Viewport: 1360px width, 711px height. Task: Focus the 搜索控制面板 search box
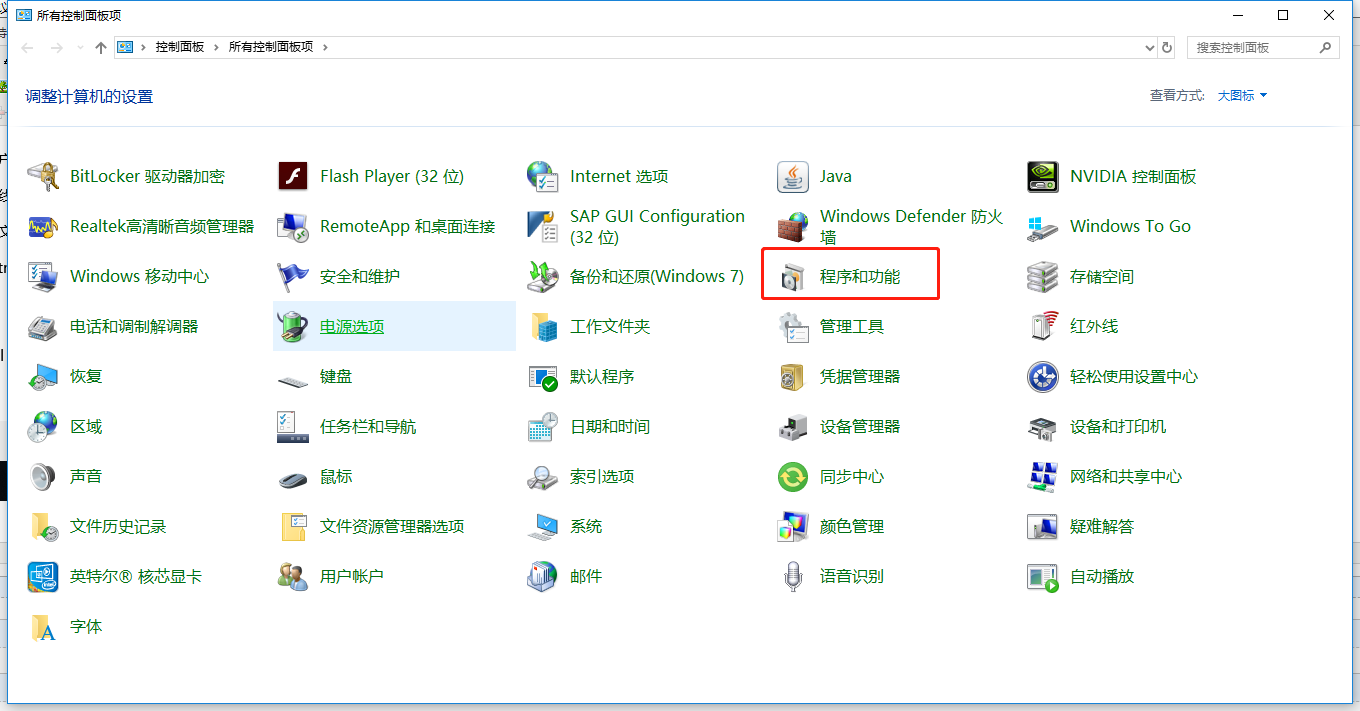pyautogui.click(x=1264, y=47)
